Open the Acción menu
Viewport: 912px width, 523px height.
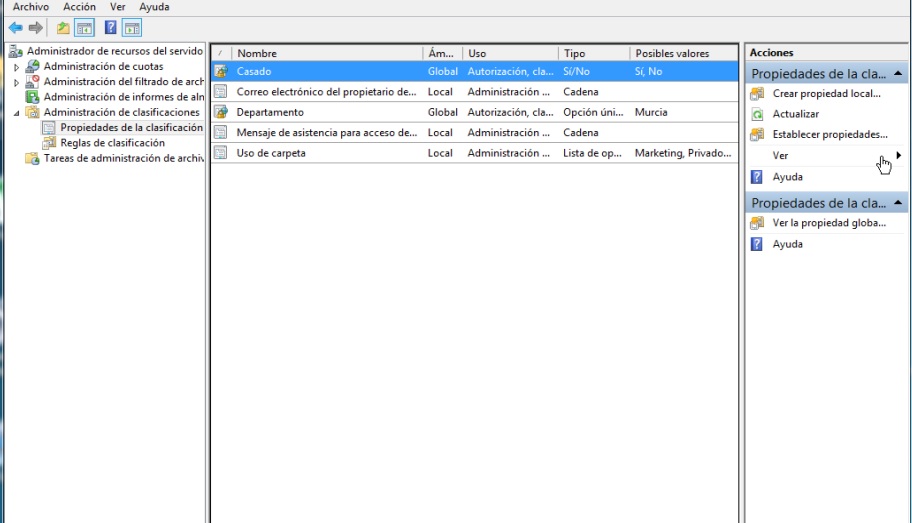79,7
